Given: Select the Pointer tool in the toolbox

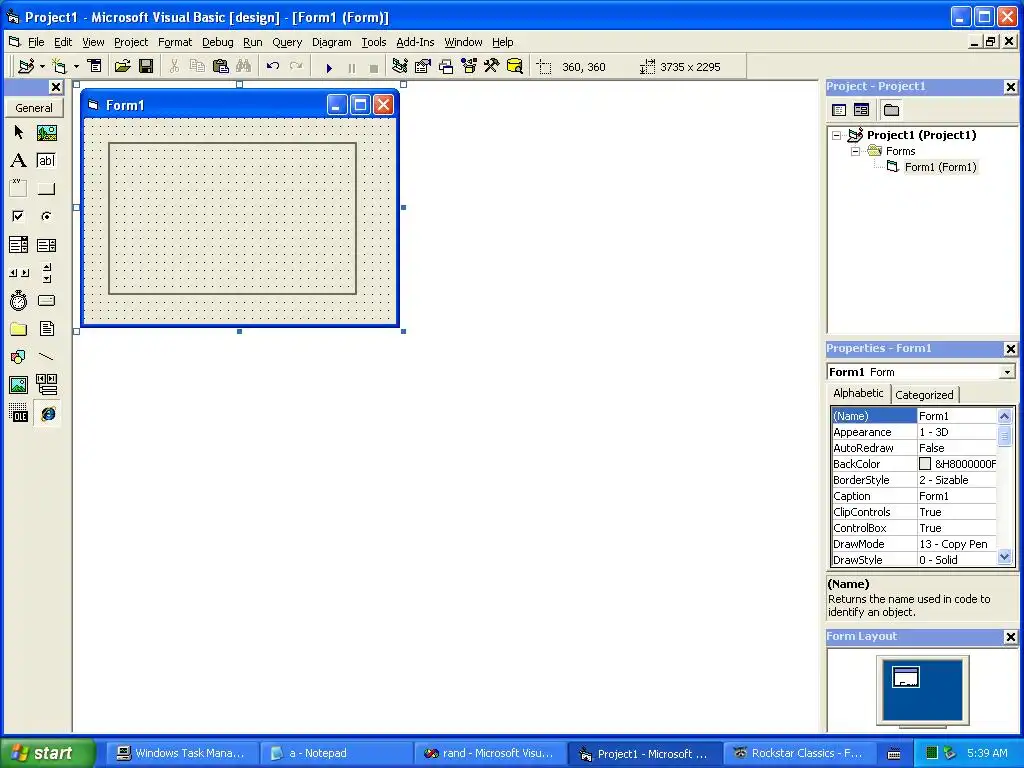Looking at the screenshot, I should (x=18, y=133).
